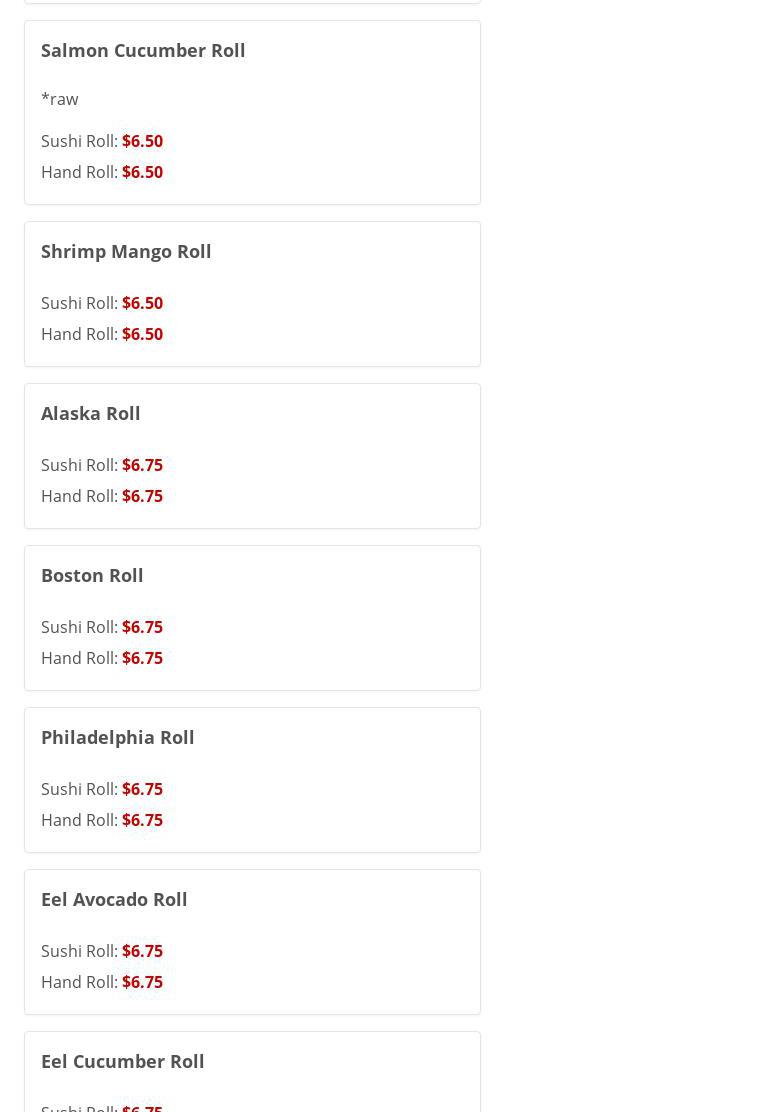Select Boston Roll Hand Roll price

(x=102, y=658)
